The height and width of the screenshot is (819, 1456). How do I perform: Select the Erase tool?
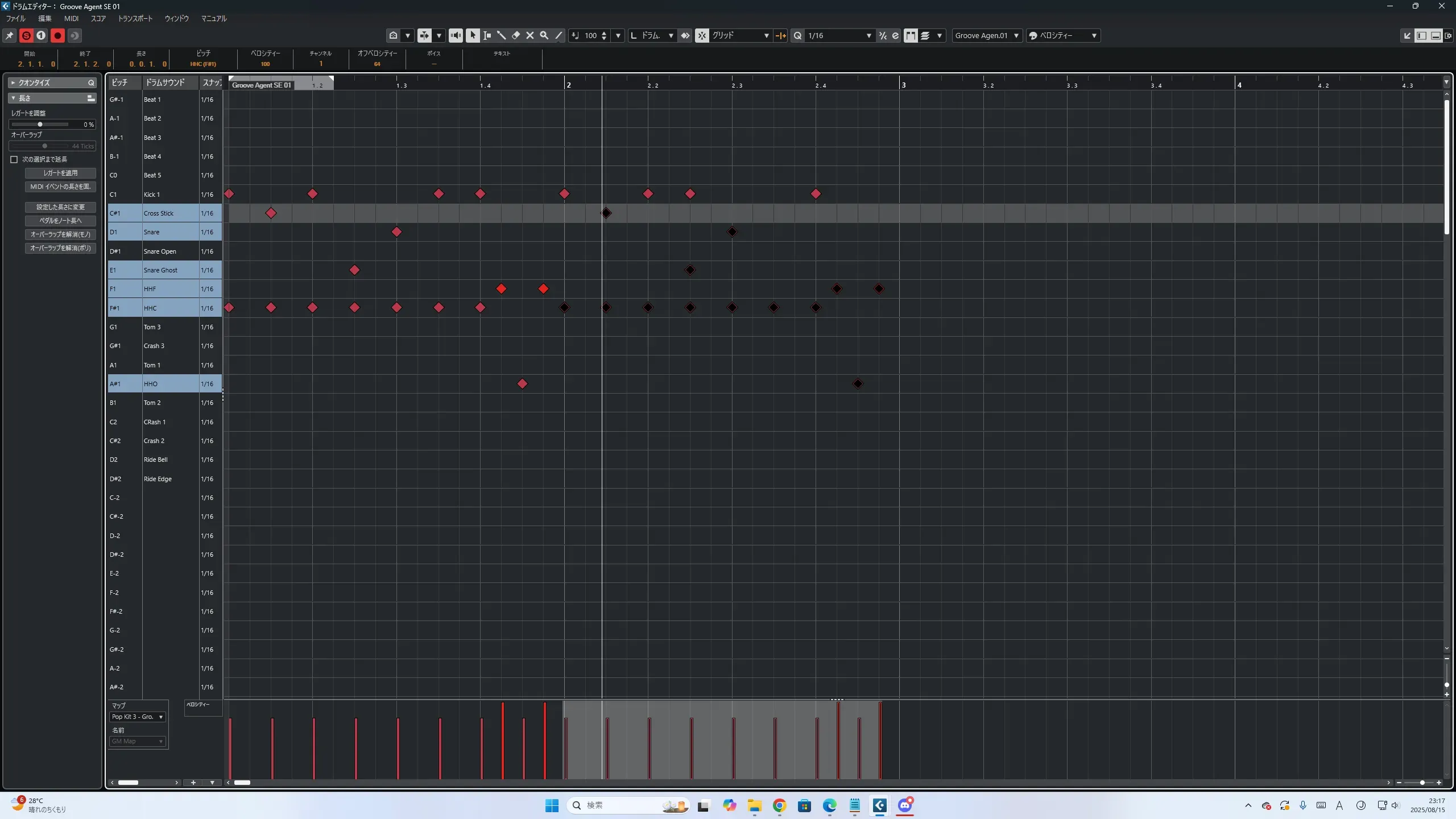pyautogui.click(x=515, y=35)
